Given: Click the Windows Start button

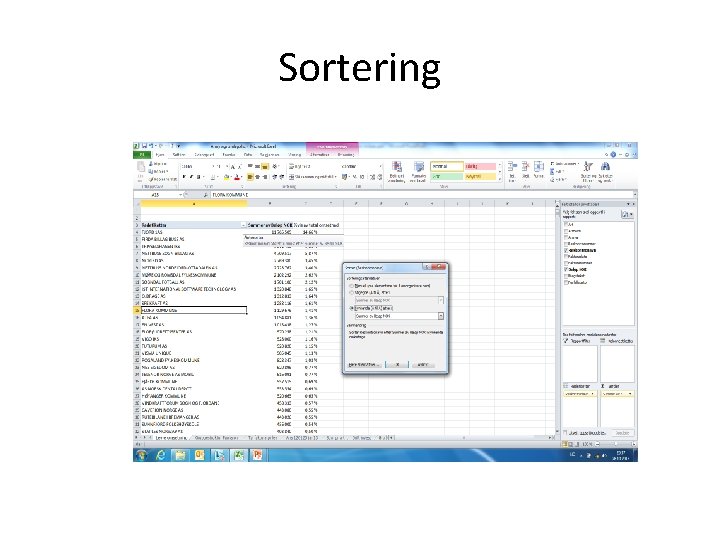Looking at the screenshot, I should pyautogui.click(x=141, y=455).
